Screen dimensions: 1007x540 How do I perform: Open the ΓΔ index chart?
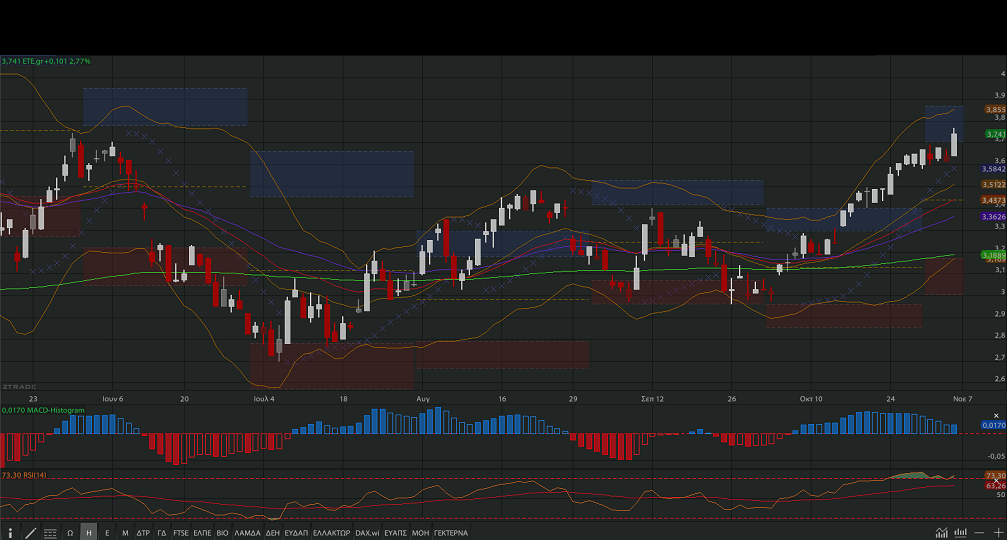162,533
